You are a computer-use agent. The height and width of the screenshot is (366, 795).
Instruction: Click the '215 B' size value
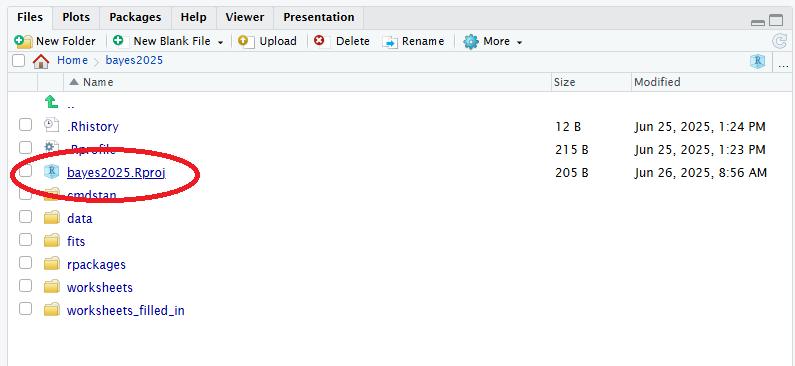[572, 150]
